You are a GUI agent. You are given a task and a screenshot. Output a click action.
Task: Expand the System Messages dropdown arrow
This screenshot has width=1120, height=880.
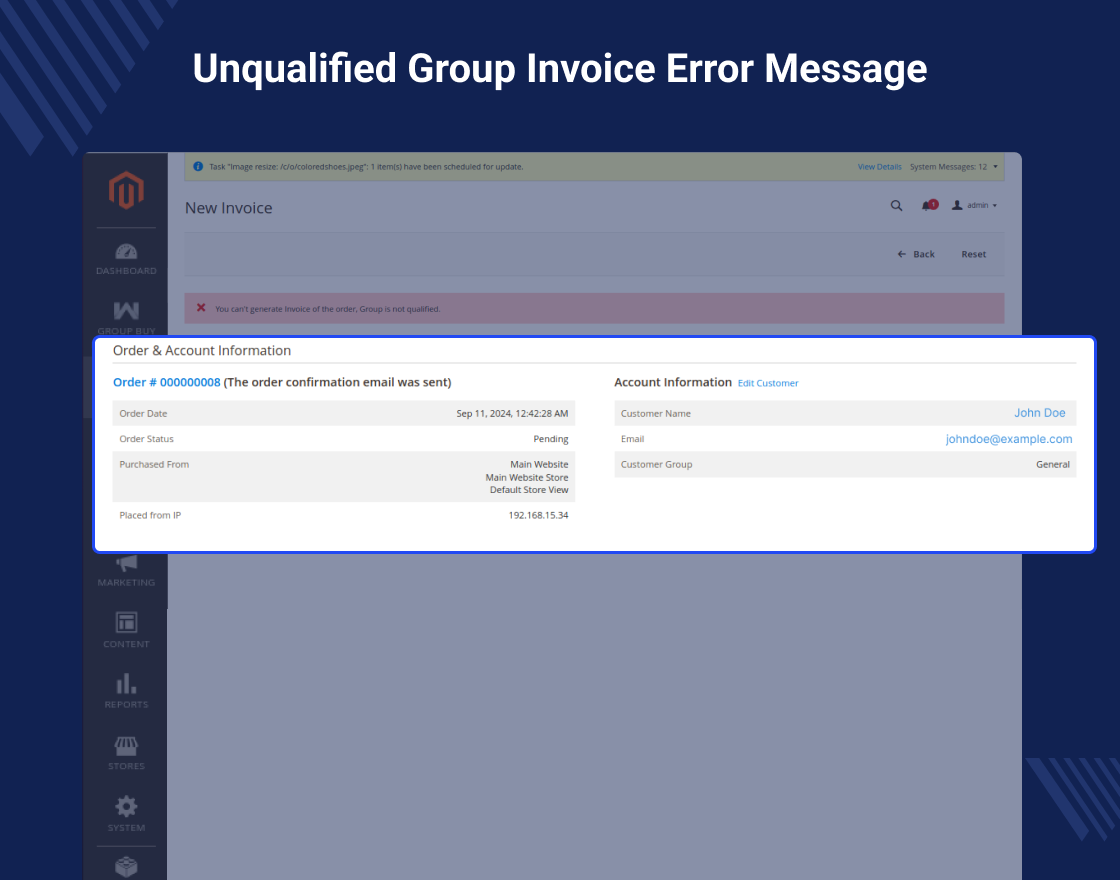click(x=995, y=166)
